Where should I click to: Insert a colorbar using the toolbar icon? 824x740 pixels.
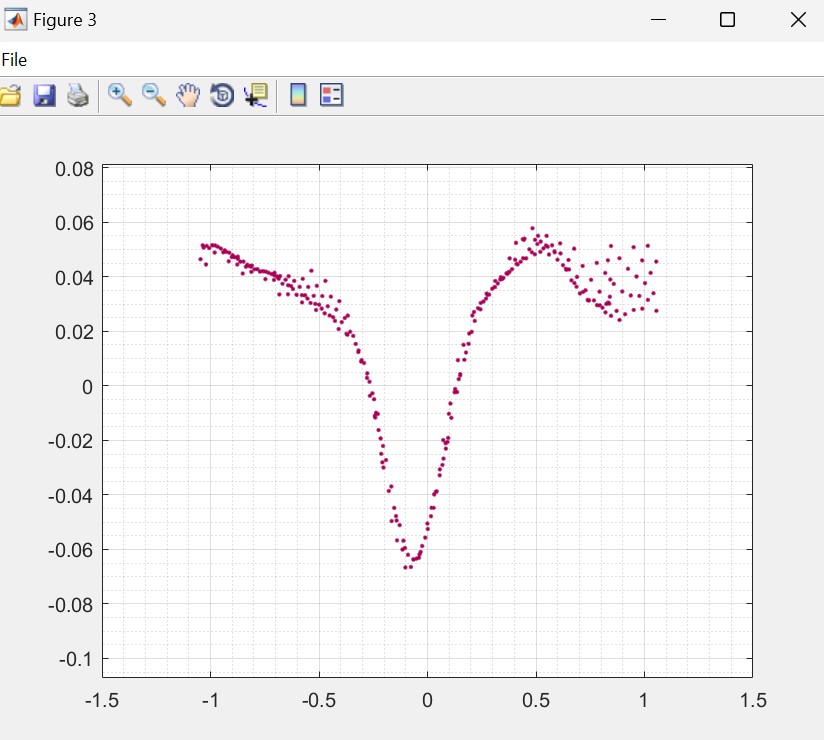tap(297, 96)
